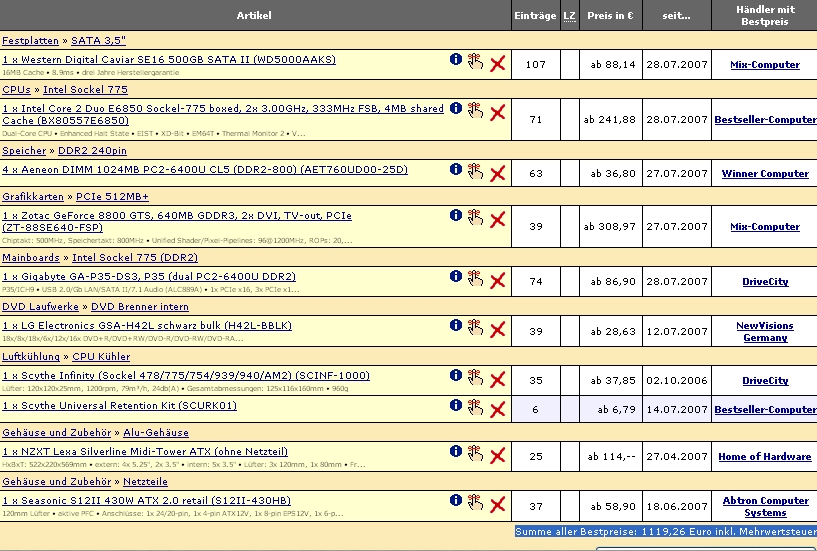Click hand icon in Scythe Infinity row
Viewport: 817px width, 551px height.
coord(475,377)
